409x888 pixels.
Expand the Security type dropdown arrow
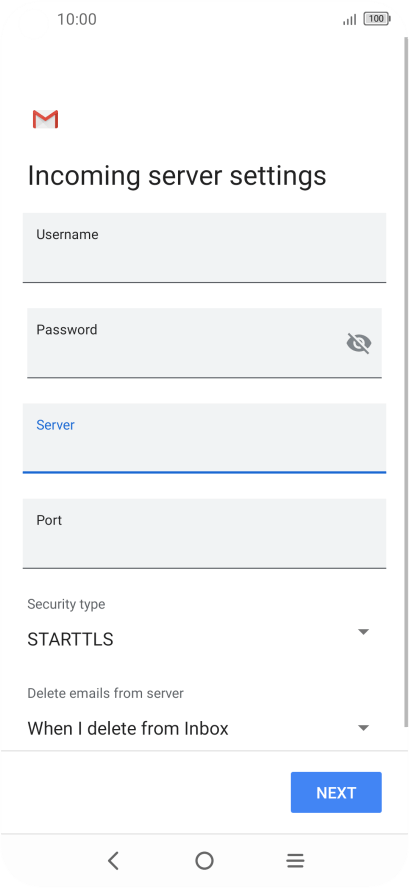(x=364, y=631)
